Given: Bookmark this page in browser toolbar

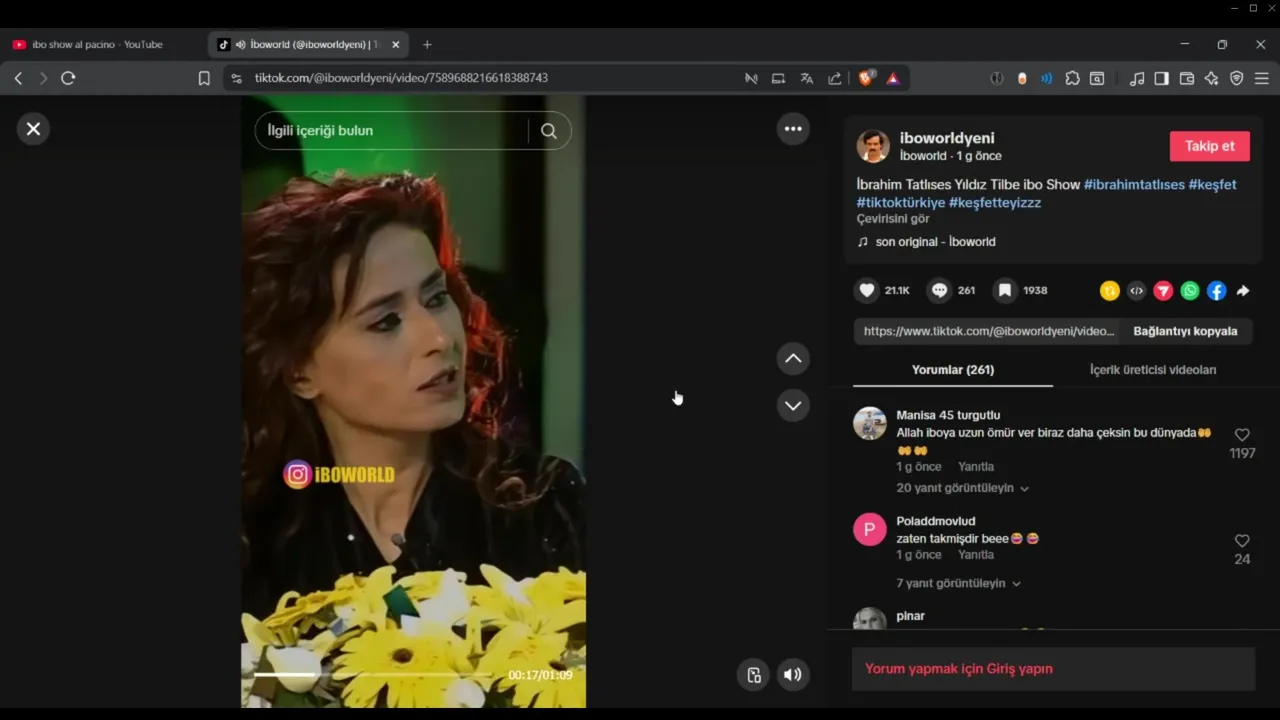Looking at the screenshot, I should pos(204,78).
